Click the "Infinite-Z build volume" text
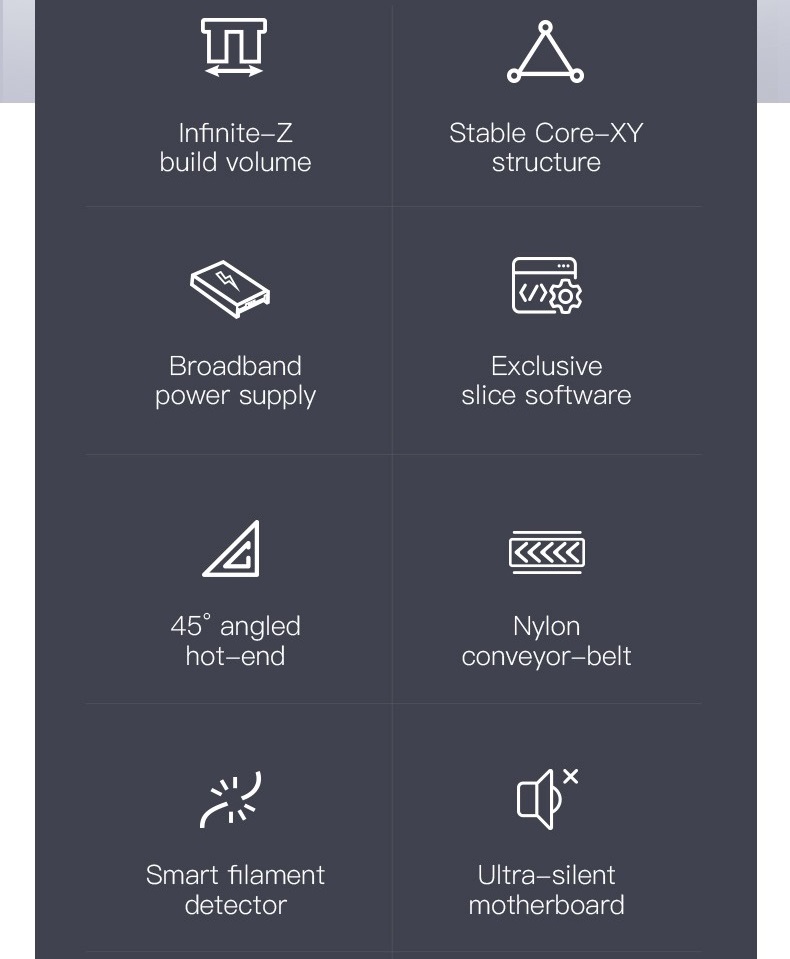The width and height of the screenshot is (790, 959). tap(235, 147)
